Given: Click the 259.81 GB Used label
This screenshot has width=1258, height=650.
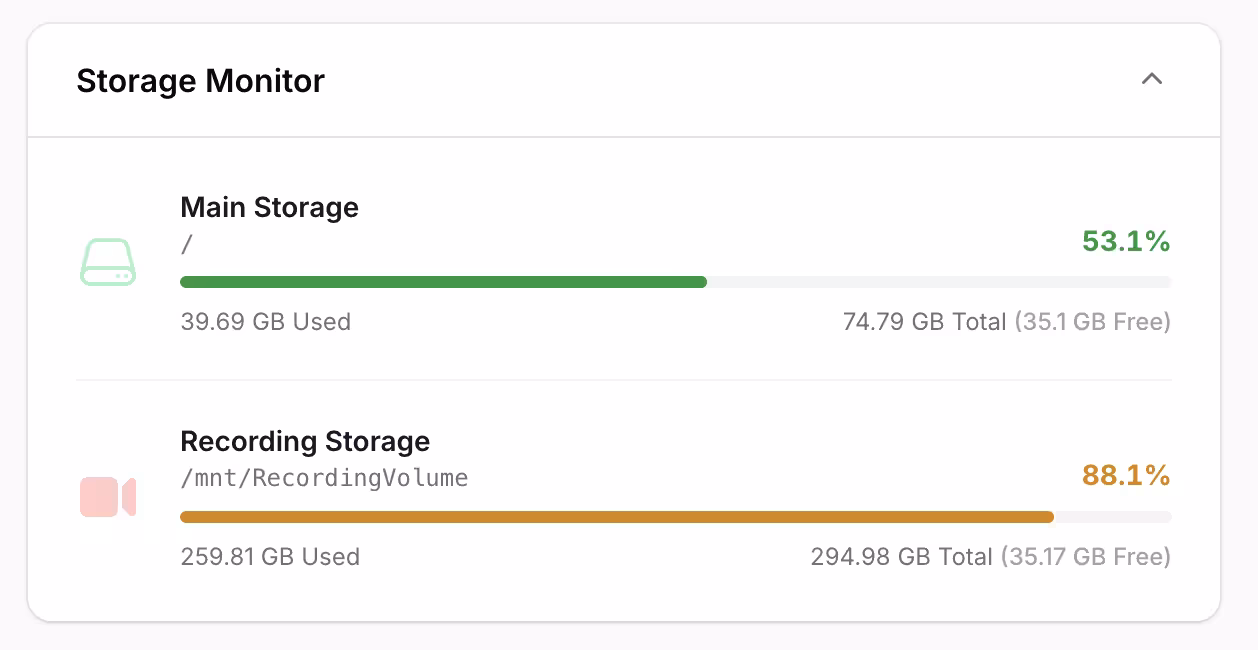Looking at the screenshot, I should click(271, 557).
